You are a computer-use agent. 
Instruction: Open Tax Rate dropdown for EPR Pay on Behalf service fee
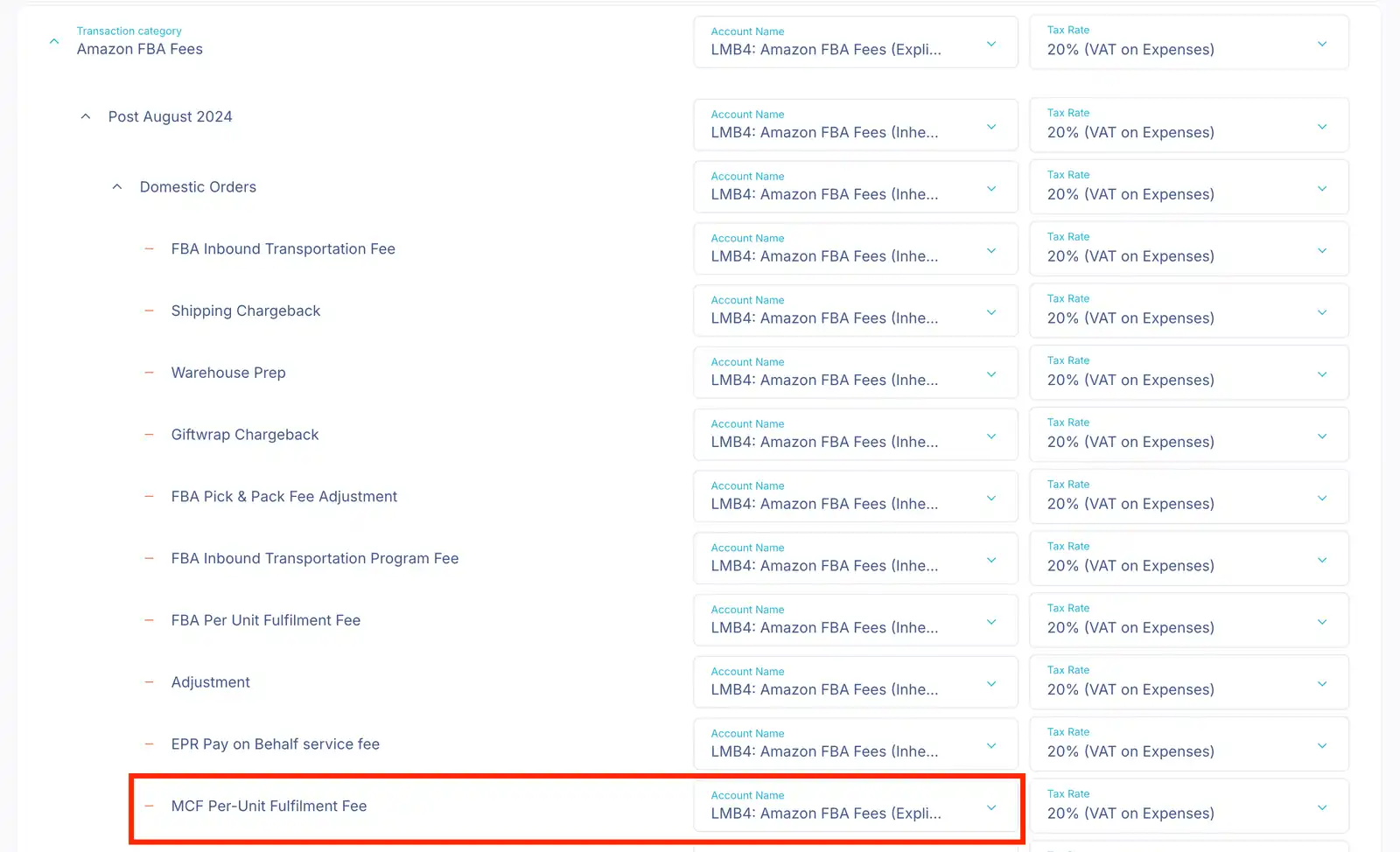(1189, 744)
